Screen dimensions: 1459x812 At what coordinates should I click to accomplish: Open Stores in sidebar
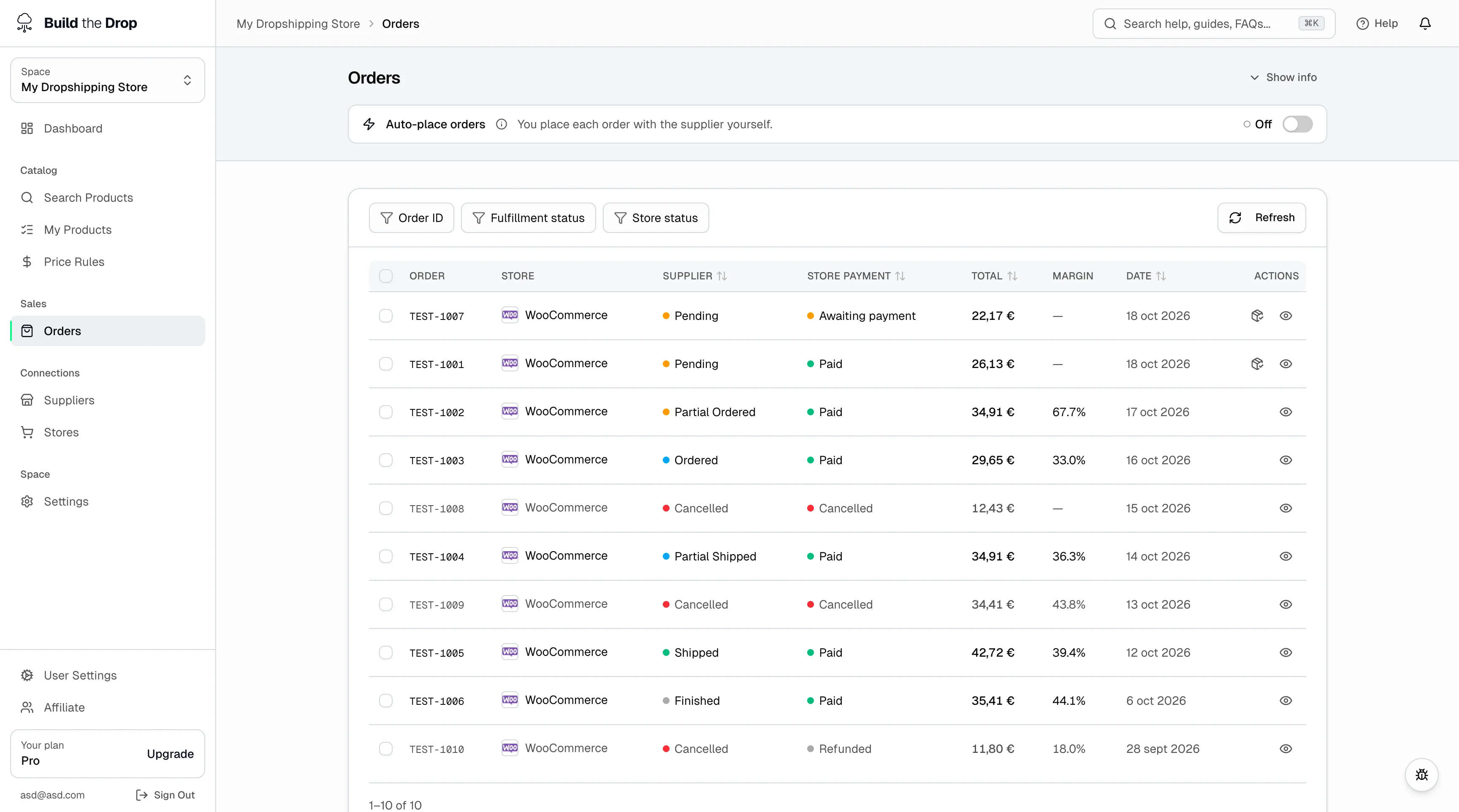[x=108, y=432]
